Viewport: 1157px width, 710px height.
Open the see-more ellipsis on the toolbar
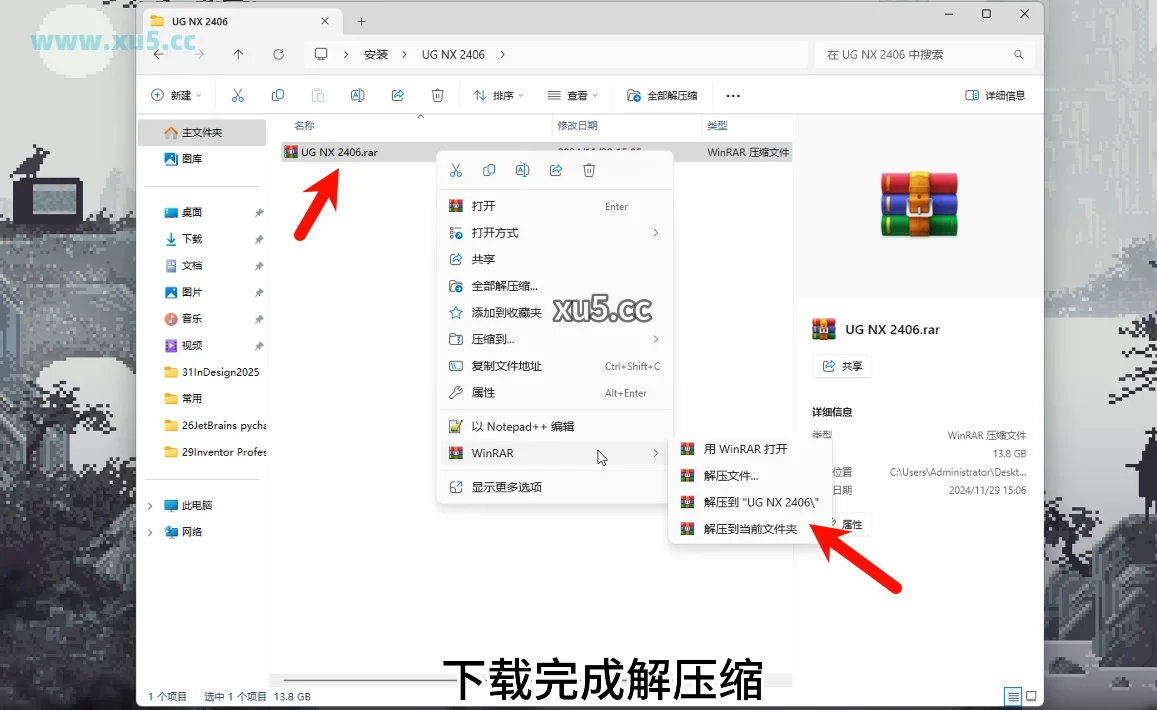click(x=732, y=95)
